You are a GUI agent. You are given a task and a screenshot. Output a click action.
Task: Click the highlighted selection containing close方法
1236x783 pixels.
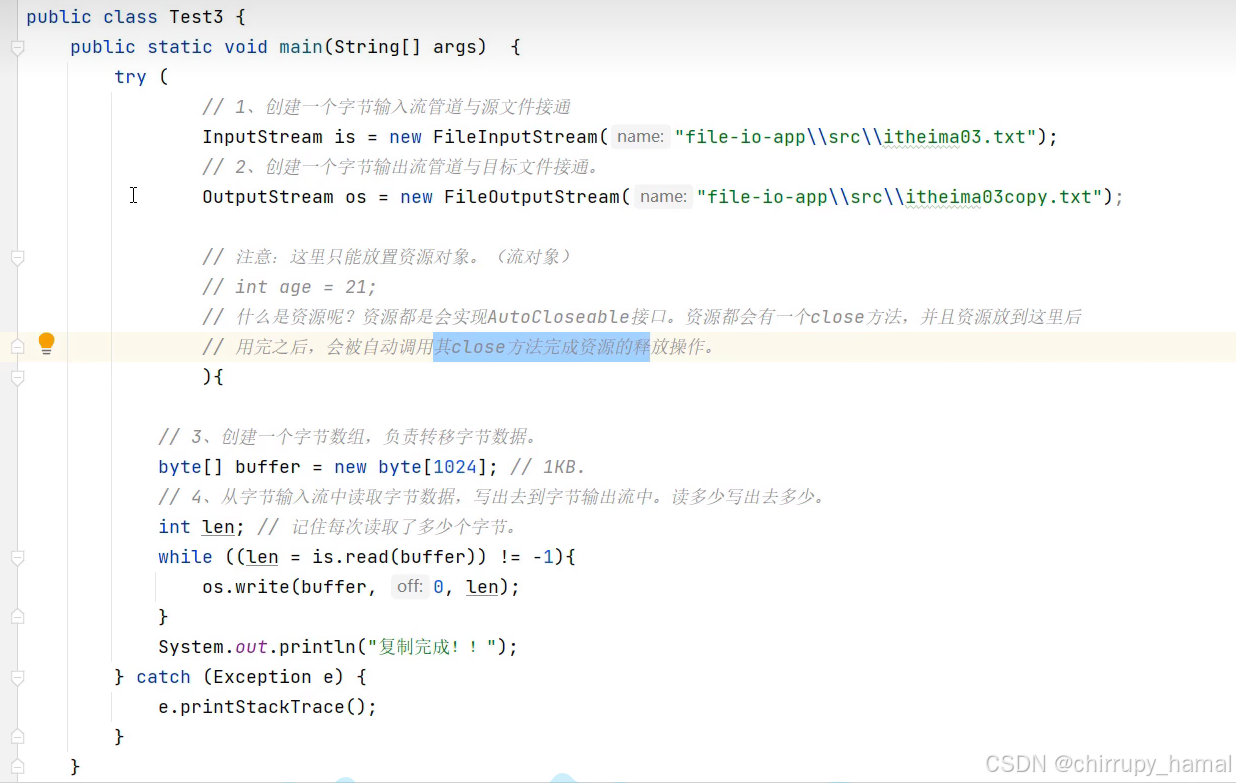tap(541, 347)
